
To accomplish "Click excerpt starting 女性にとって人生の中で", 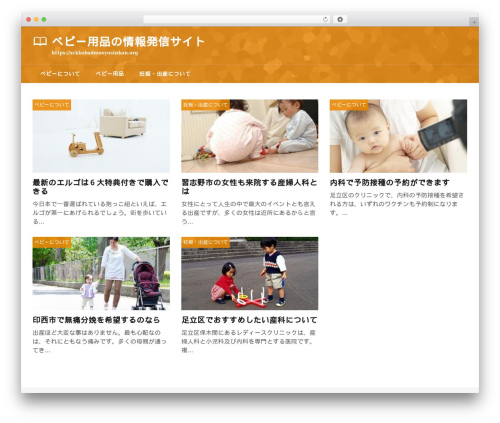I will [248, 213].
